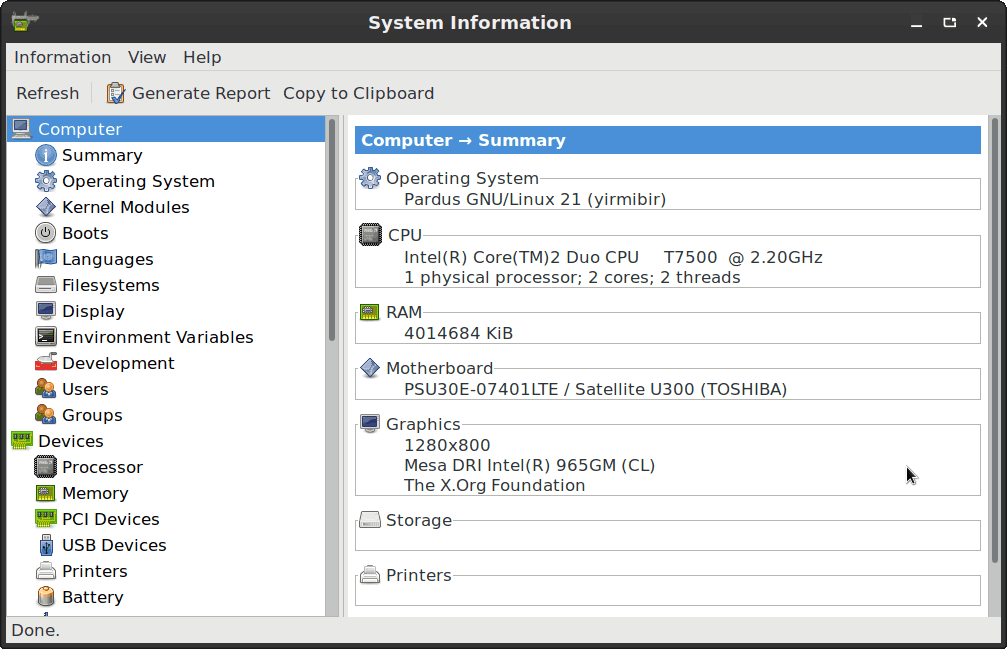The image size is (1007, 649).
Task: Click the USB Devices stick icon
Action: 46,545
